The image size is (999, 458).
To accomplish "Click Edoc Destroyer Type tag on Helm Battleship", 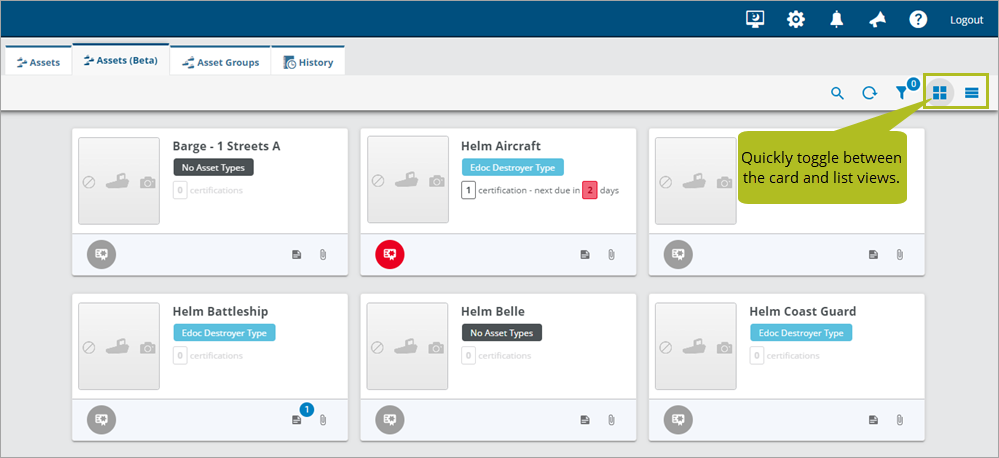I will 224,333.
